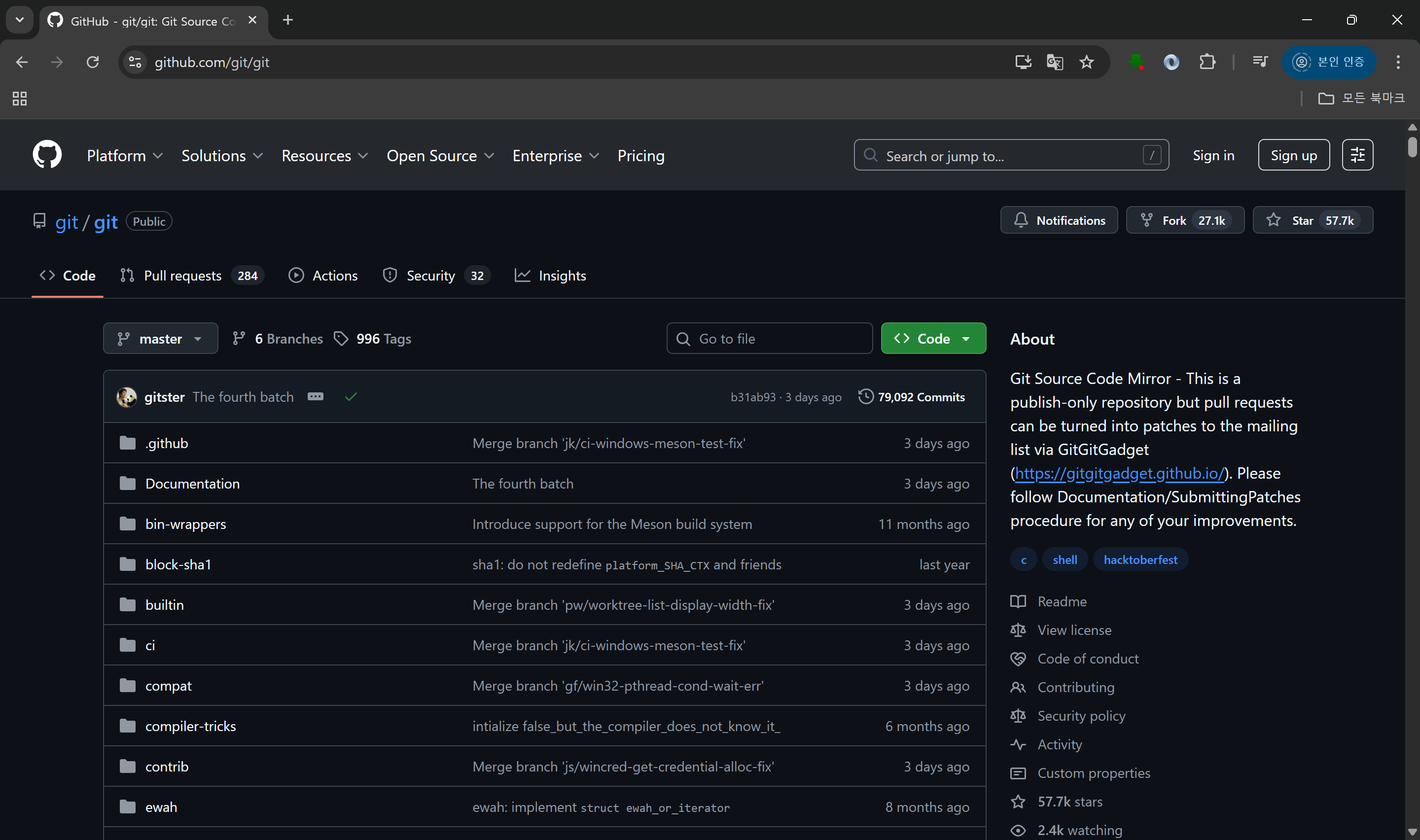1420x840 pixels.
Task: Expand the Solutions menu
Action: point(222,156)
